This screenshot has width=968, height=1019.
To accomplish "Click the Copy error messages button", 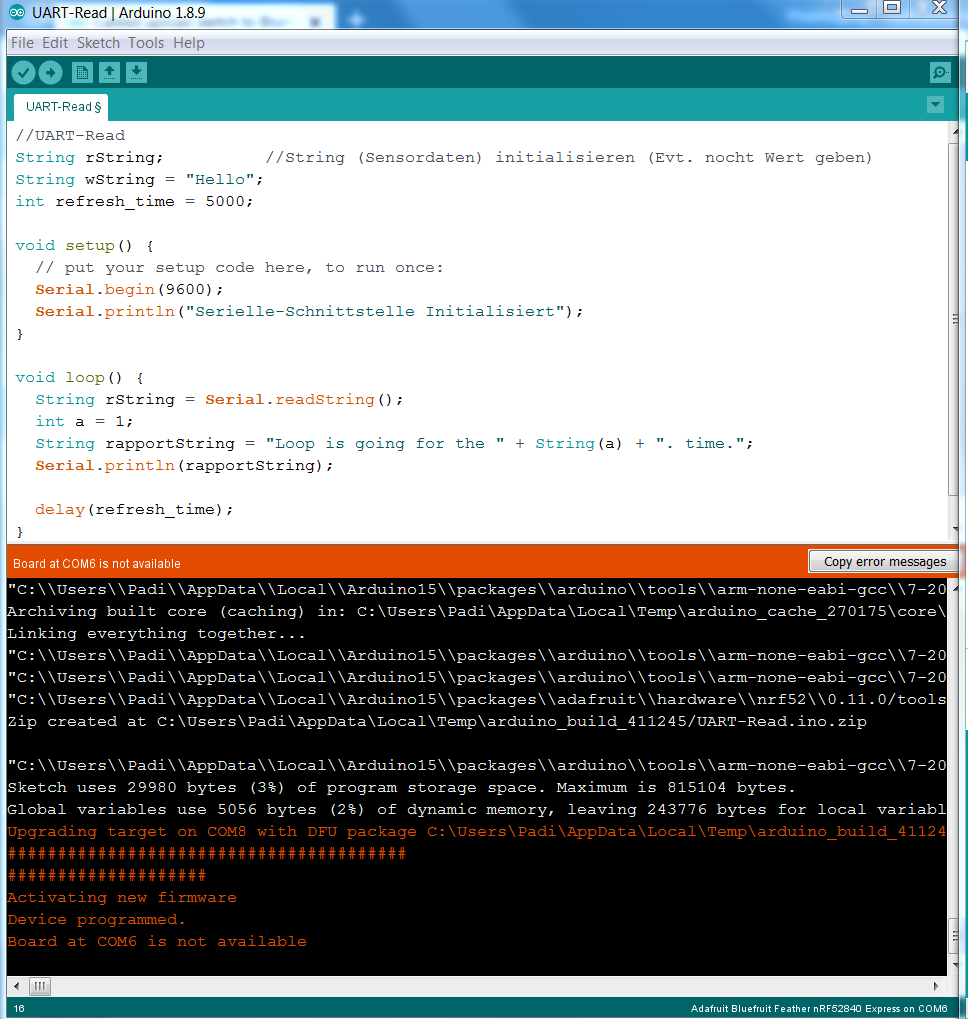I will 883,561.
